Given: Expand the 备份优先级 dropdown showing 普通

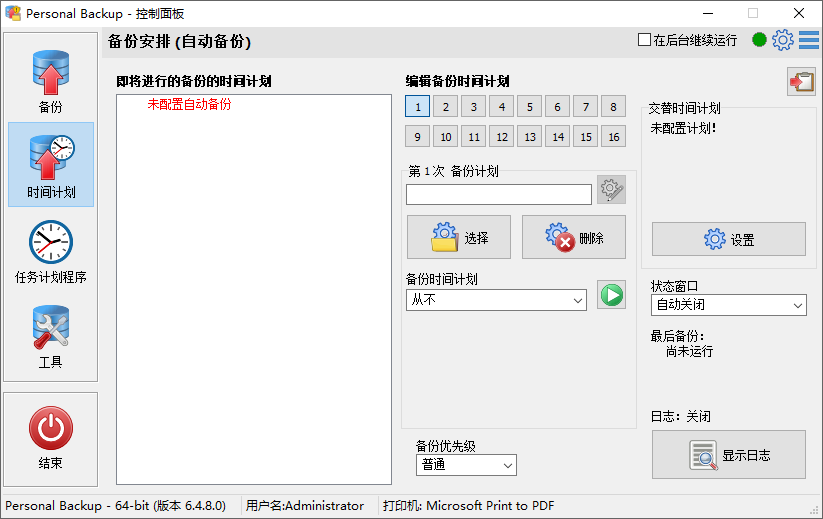Looking at the screenshot, I should click(x=466, y=465).
